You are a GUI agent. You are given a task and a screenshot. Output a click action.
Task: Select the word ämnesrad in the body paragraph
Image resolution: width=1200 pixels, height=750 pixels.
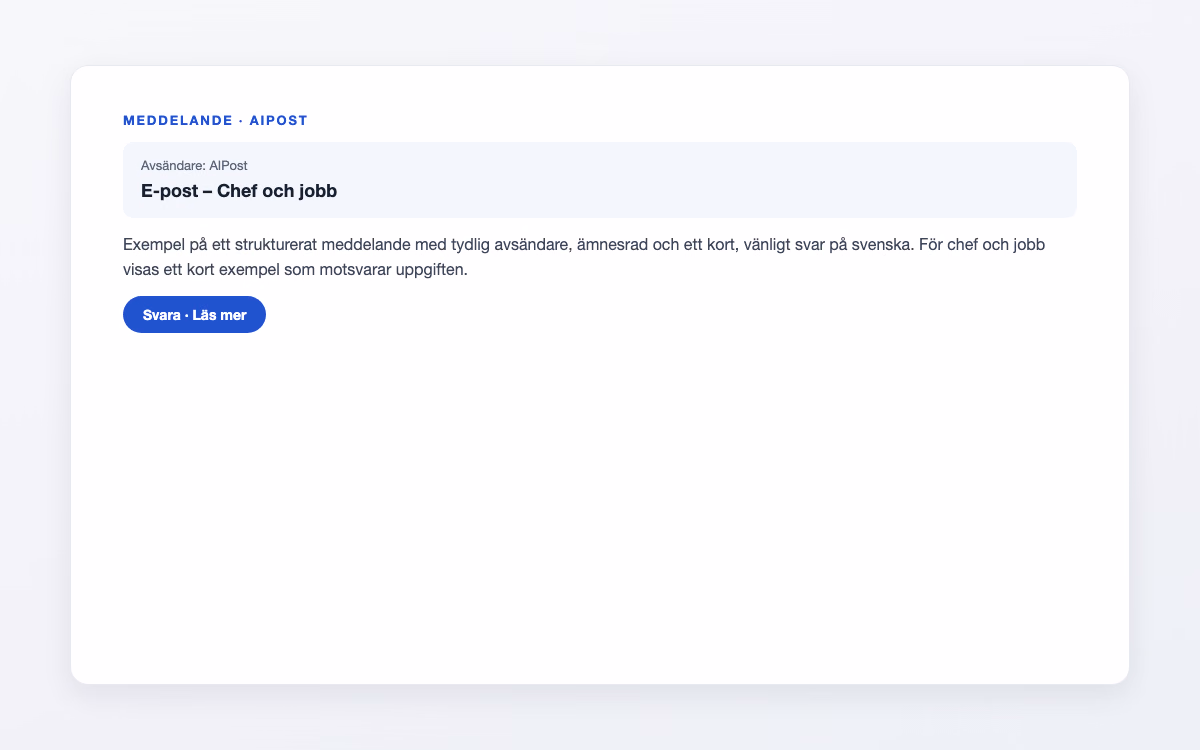(614, 244)
